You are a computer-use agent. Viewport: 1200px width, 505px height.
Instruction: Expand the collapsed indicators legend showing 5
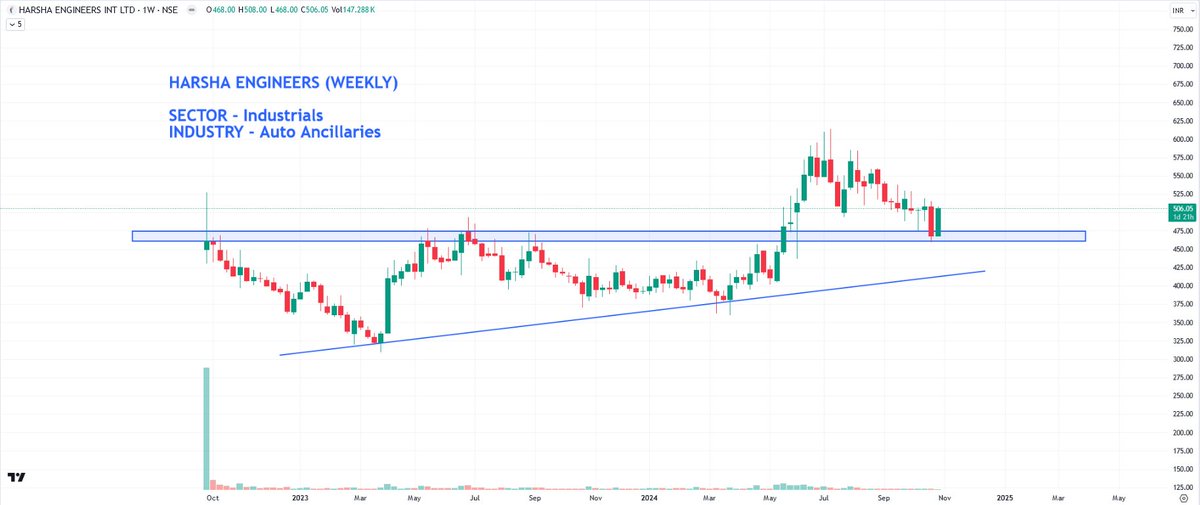click(x=14, y=24)
